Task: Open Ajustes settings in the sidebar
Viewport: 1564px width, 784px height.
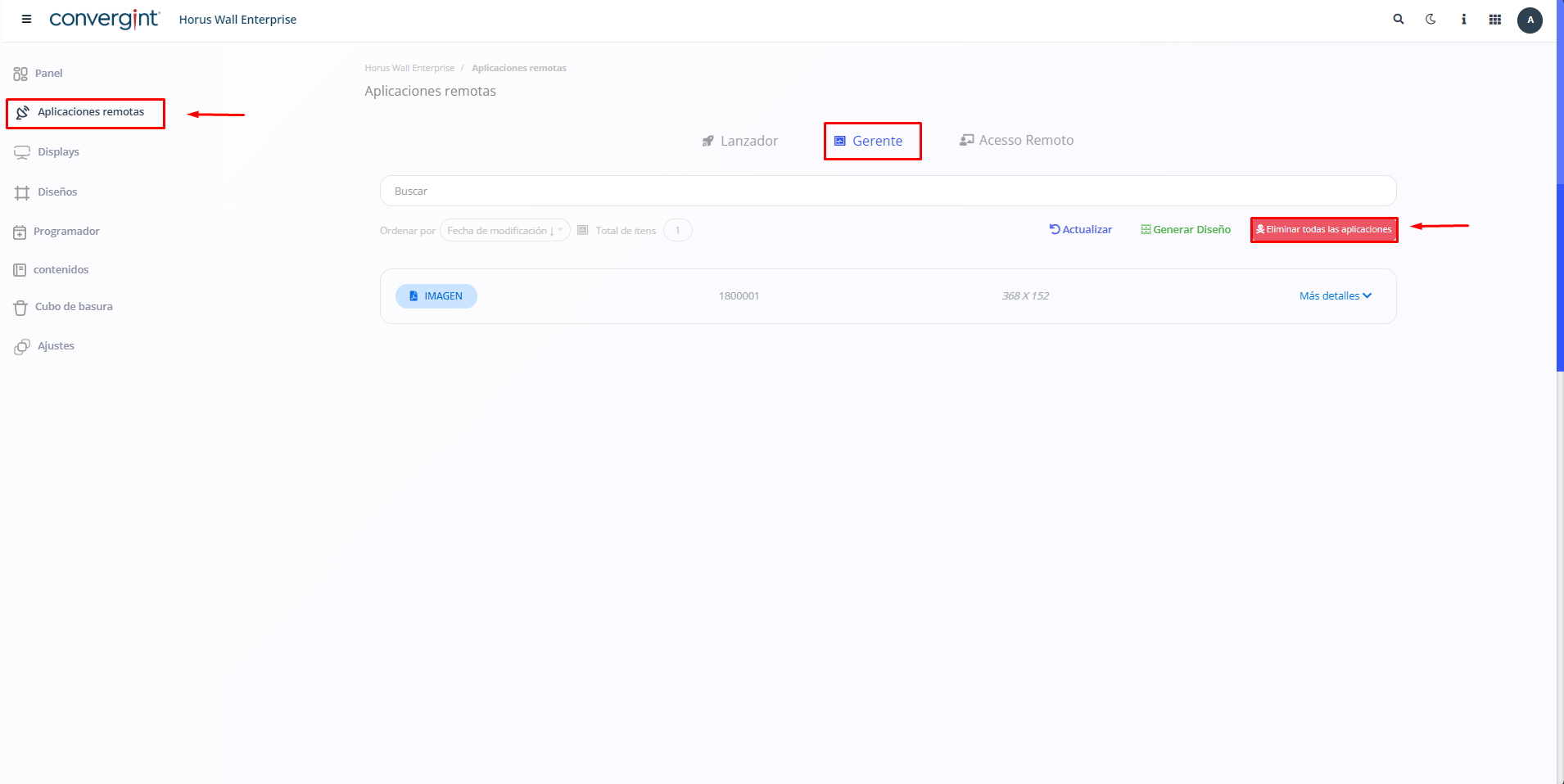Action: click(55, 346)
